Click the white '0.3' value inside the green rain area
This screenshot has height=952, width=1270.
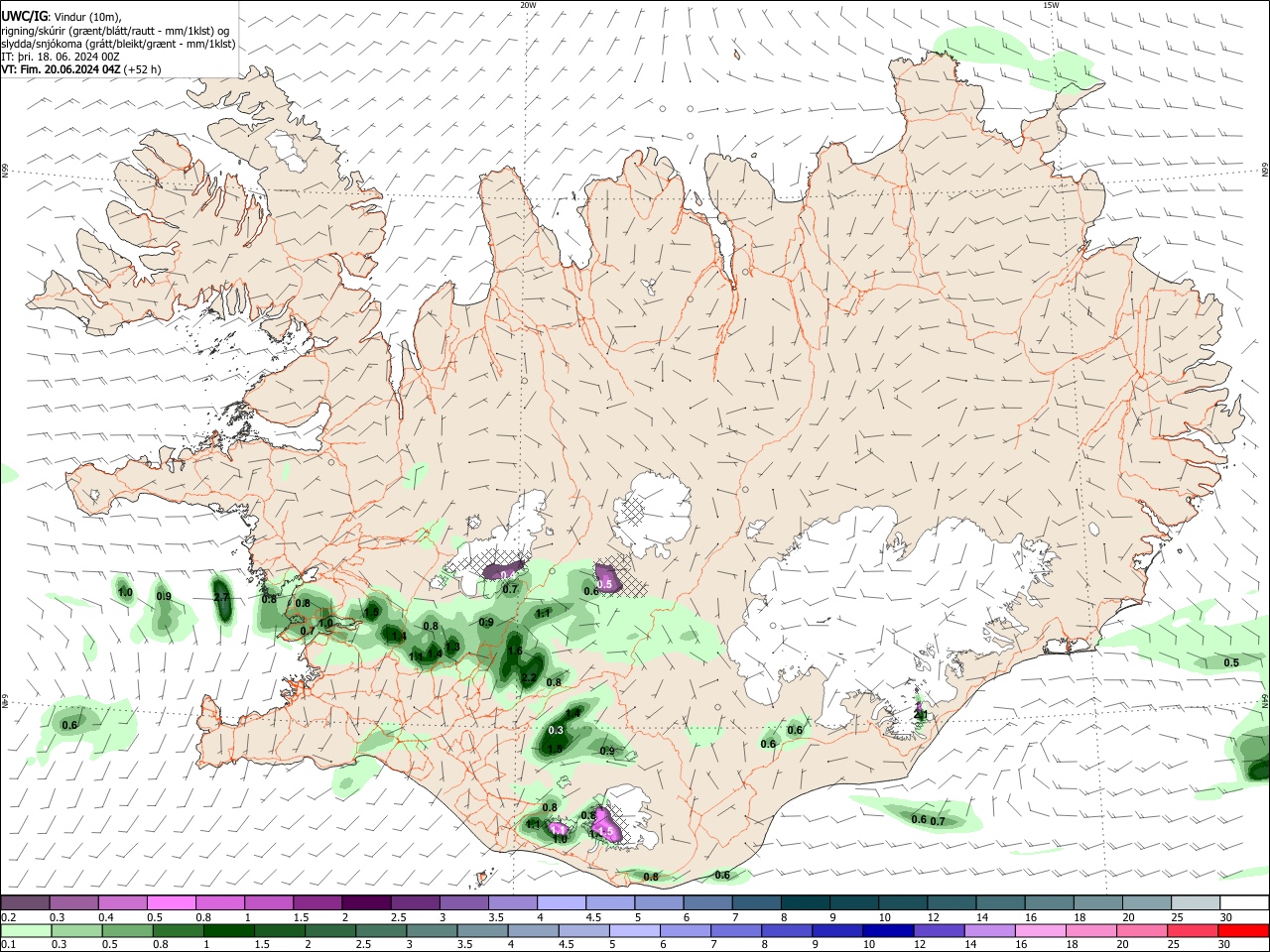pyautogui.click(x=556, y=731)
